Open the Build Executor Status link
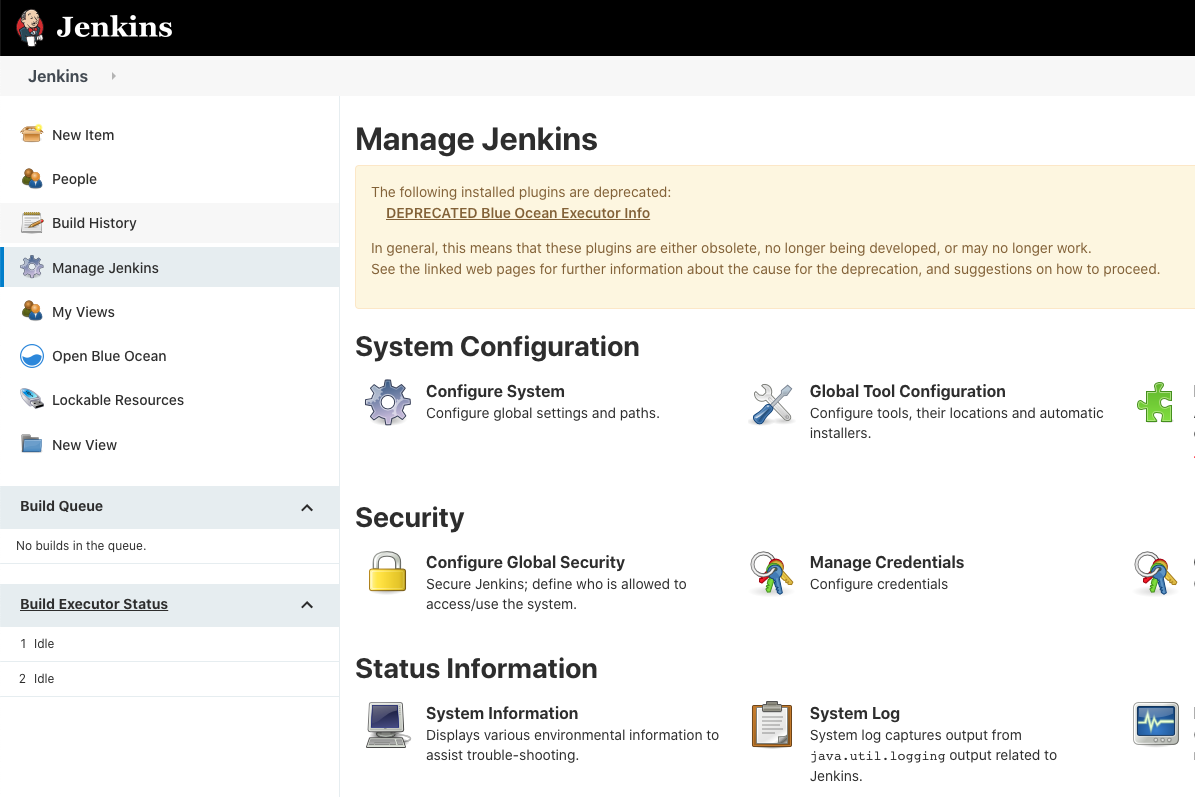The image size is (1195, 797). pyautogui.click(x=94, y=604)
